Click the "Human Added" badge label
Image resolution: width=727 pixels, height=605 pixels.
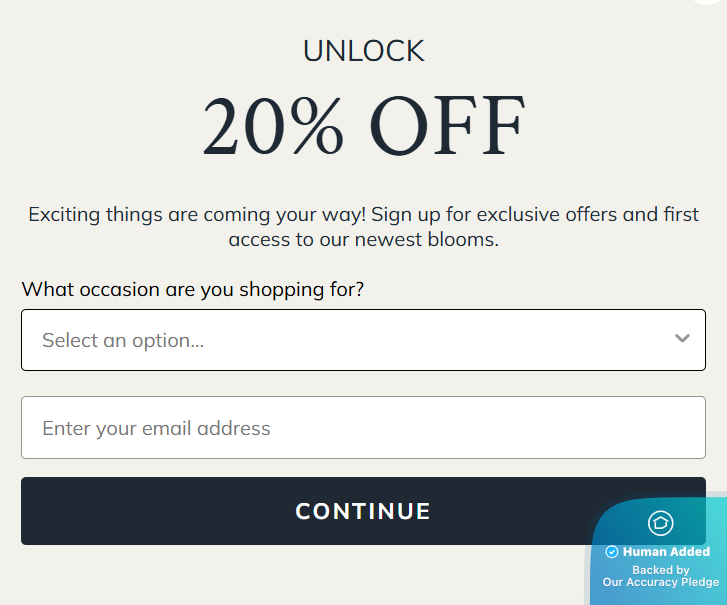click(666, 552)
